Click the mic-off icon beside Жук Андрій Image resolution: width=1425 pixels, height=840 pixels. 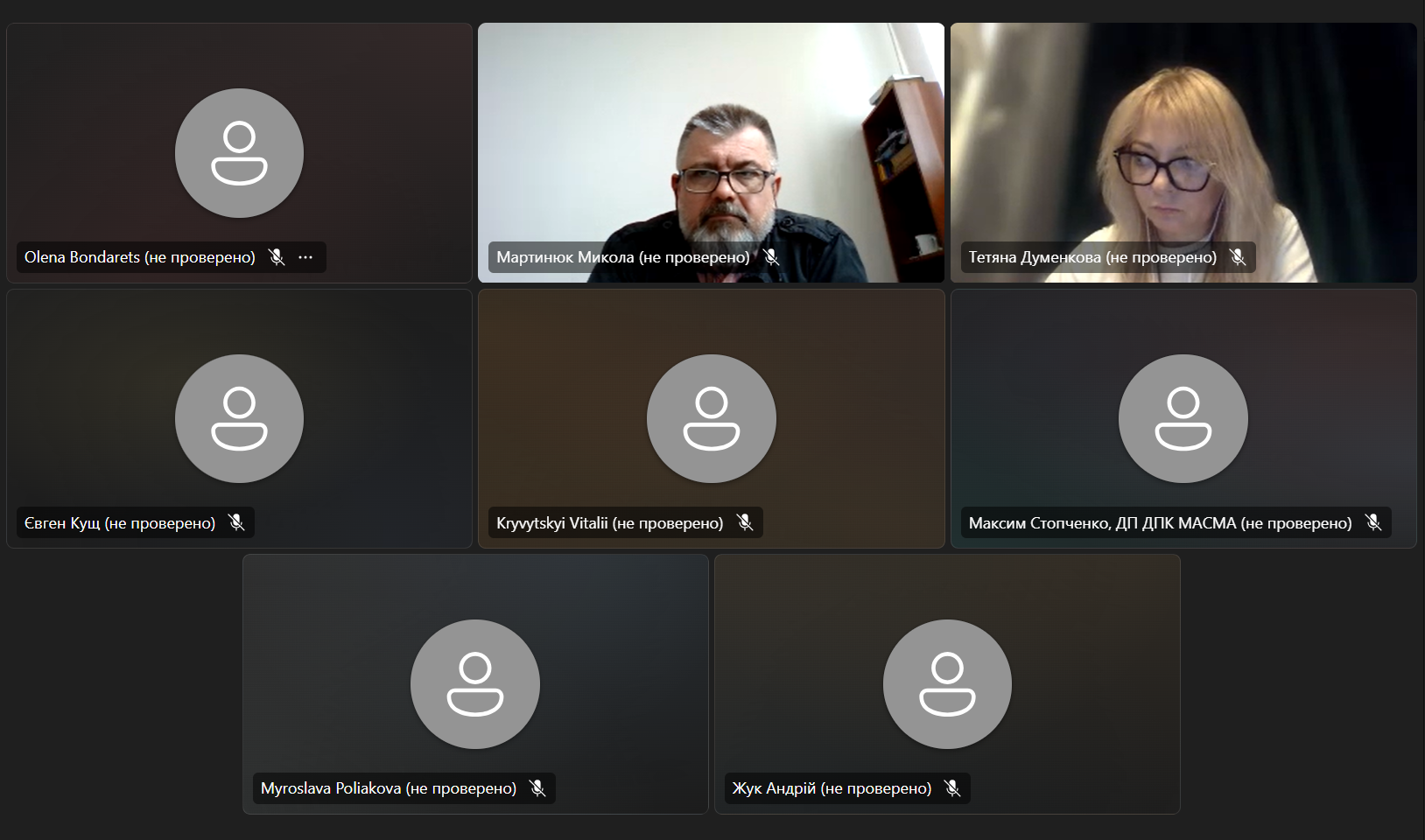[x=952, y=788]
